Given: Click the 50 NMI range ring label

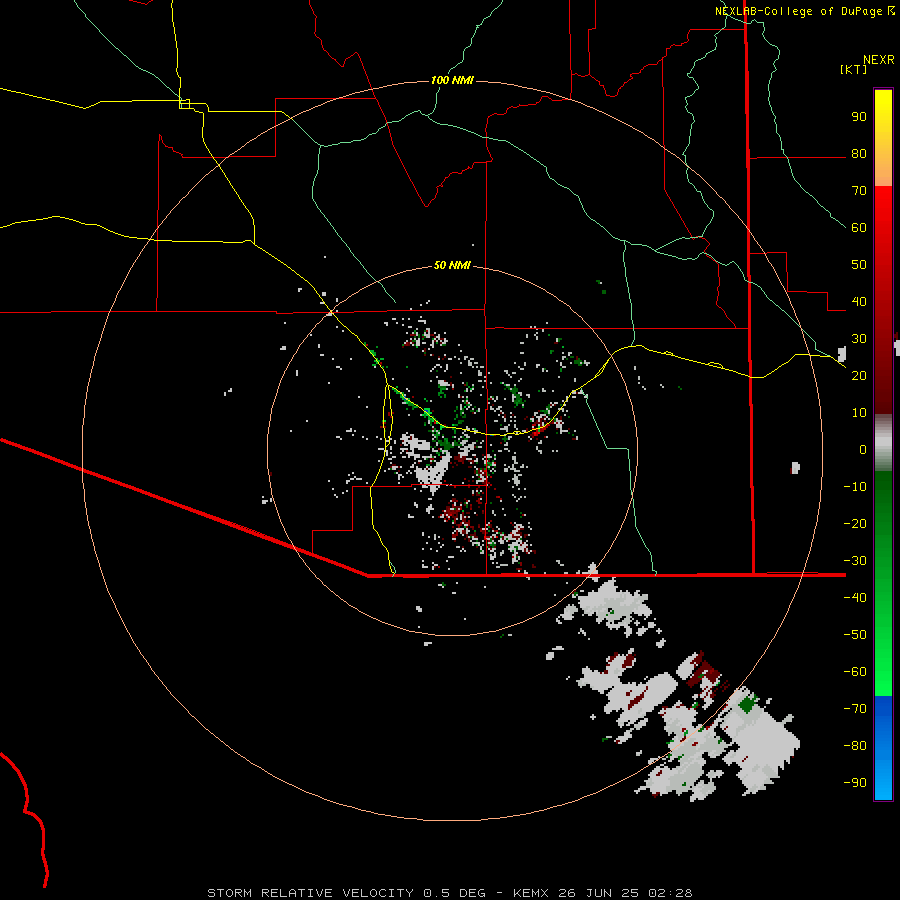Looking at the screenshot, I should pyautogui.click(x=452, y=265).
